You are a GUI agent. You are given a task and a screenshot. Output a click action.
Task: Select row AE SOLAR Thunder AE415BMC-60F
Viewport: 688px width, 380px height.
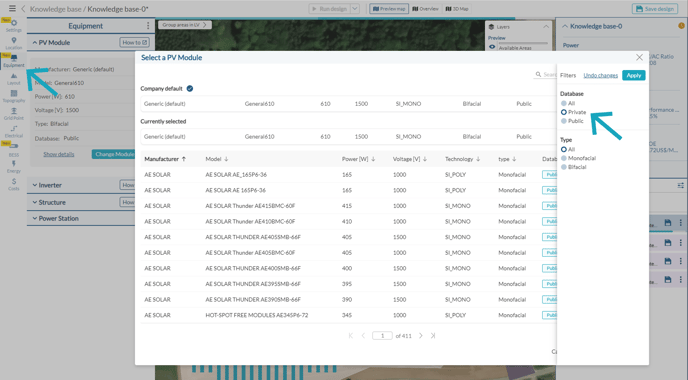click(348, 206)
